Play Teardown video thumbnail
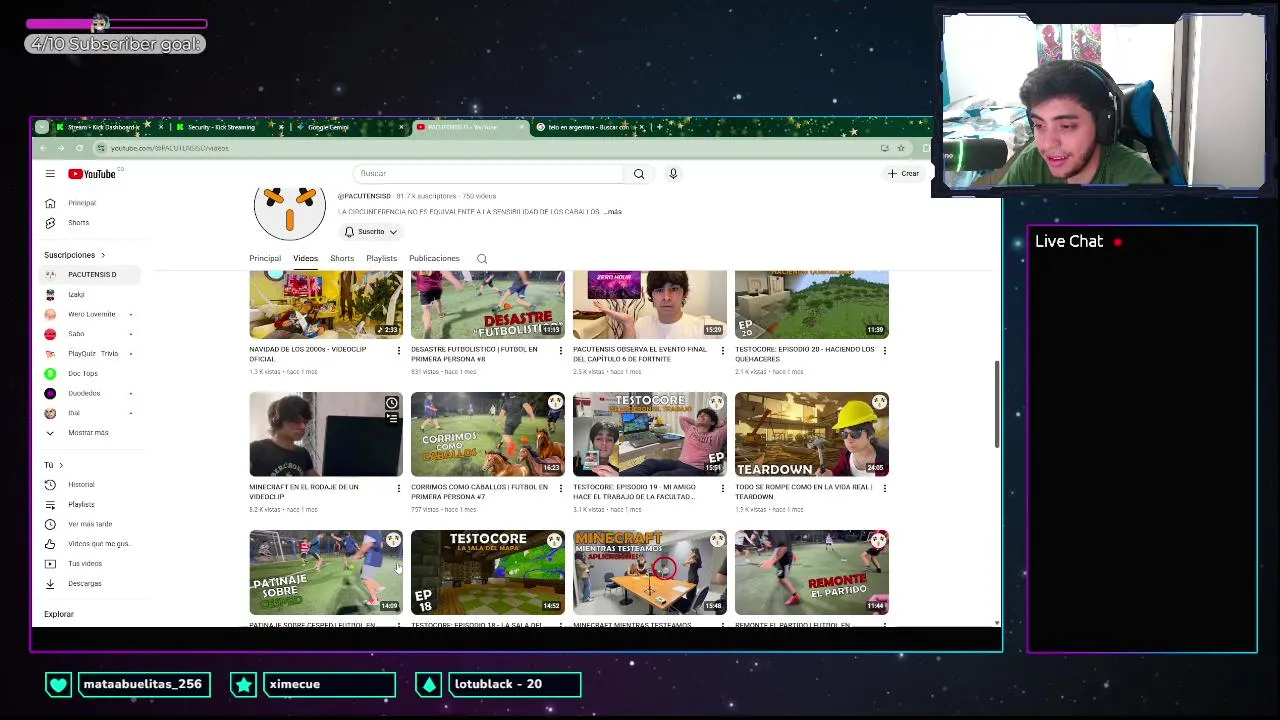Image resolution: width=1280 pixels, height=720 pixels. click(x=812, y=434)
